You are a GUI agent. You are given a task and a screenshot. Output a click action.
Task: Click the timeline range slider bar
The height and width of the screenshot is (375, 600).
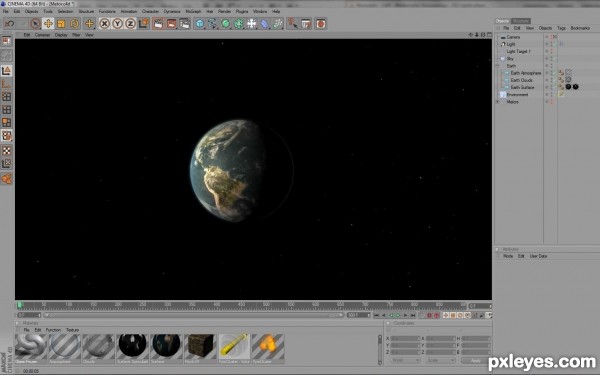[x=193, y=315]
